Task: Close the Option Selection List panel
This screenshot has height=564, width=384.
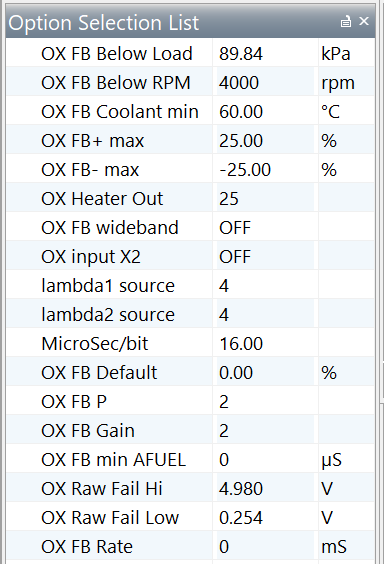Action: (364, 21)
